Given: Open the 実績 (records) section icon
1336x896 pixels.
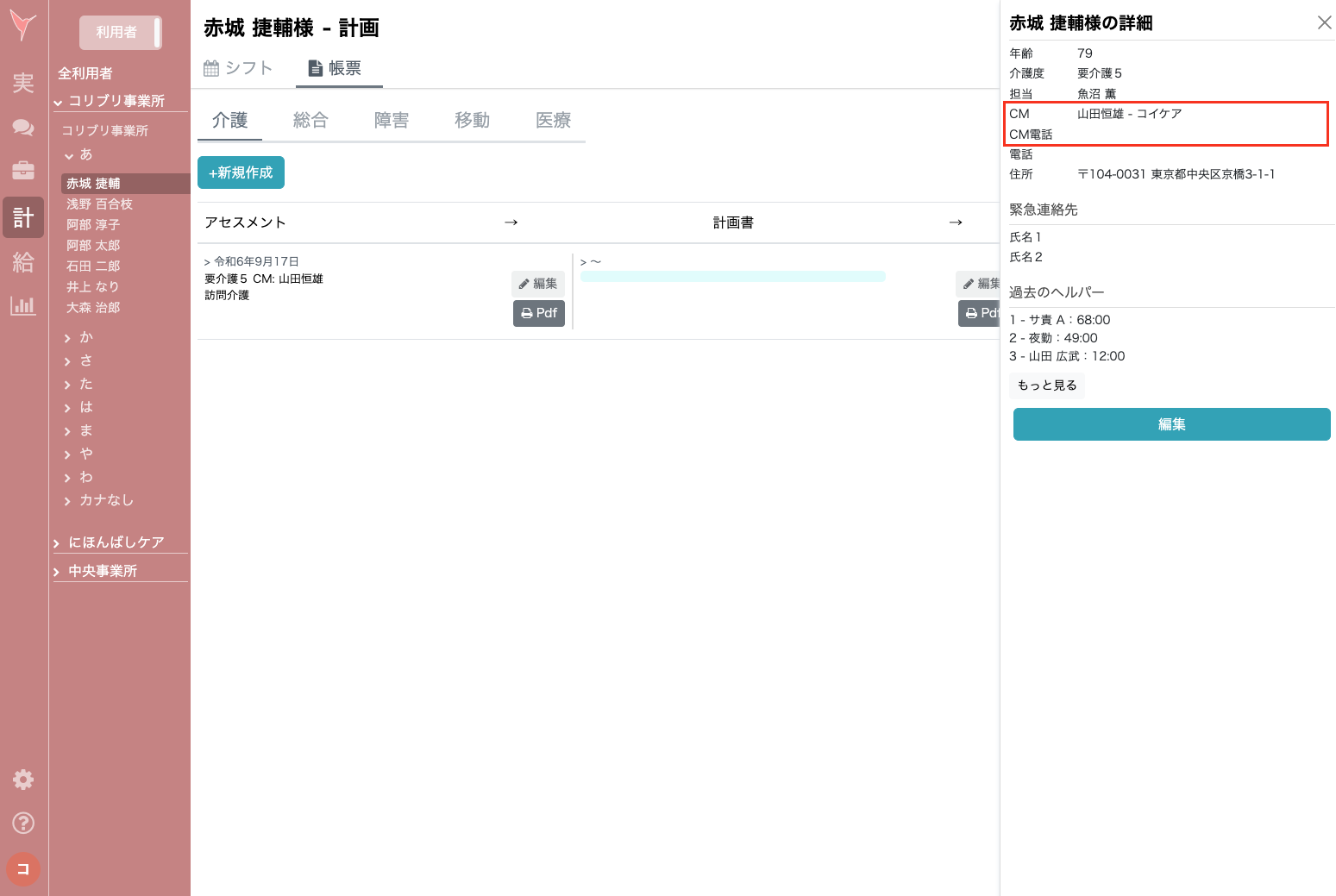Looking at the screenshot, I should pyautogui.click(x=23, y=84).
